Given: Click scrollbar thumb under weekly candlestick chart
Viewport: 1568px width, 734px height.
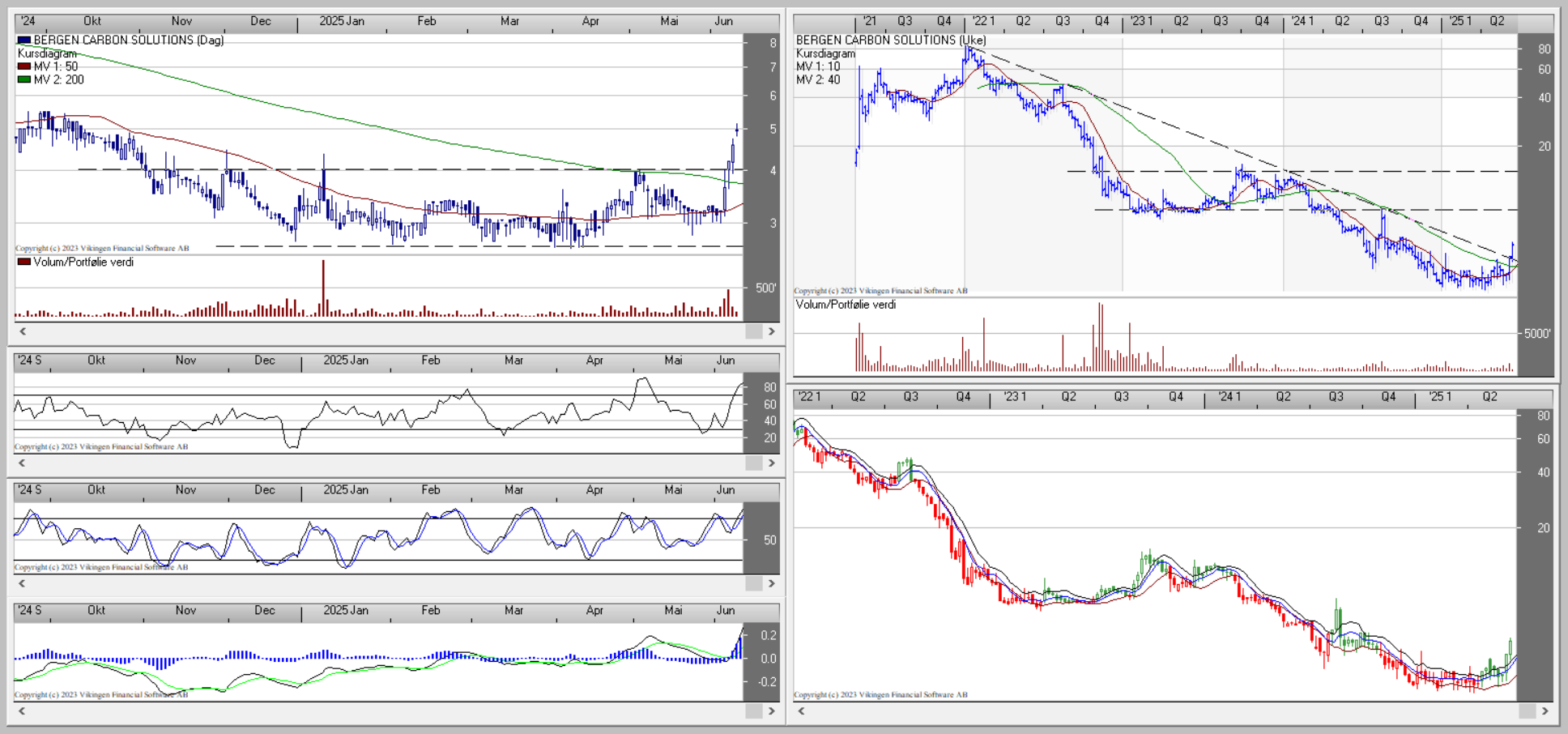Looking at the screenshot, I should pos(1528,711).
